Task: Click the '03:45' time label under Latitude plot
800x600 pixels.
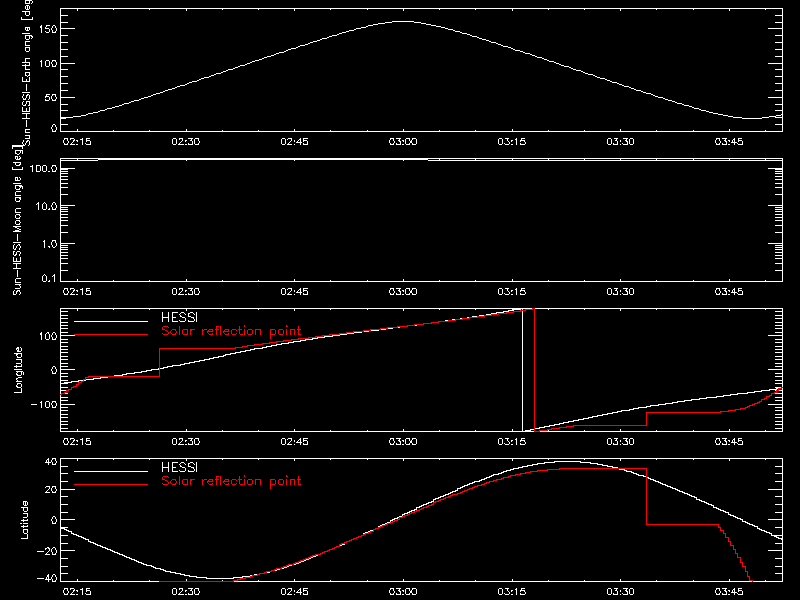Action: (x=729, y=592)
